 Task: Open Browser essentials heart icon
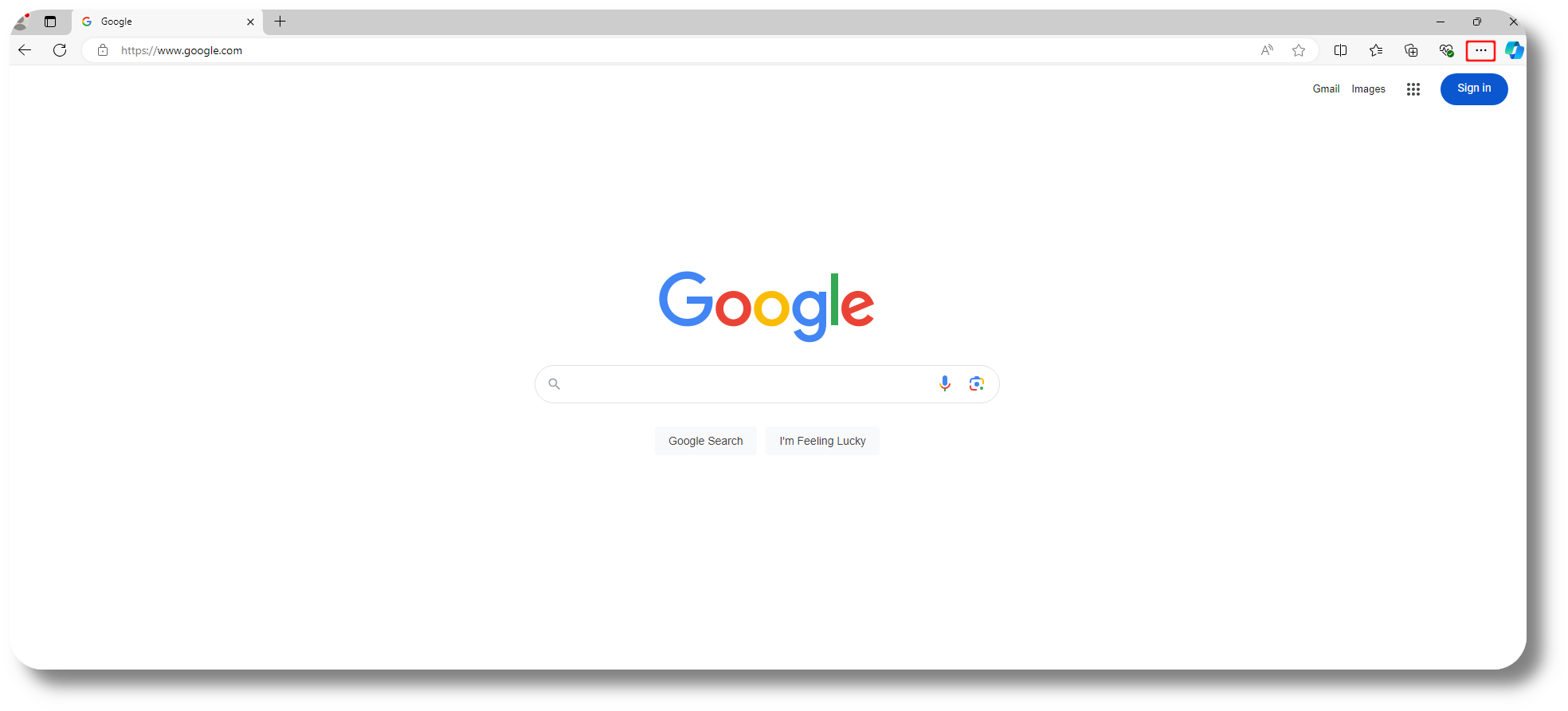(x=1446, y=50)
